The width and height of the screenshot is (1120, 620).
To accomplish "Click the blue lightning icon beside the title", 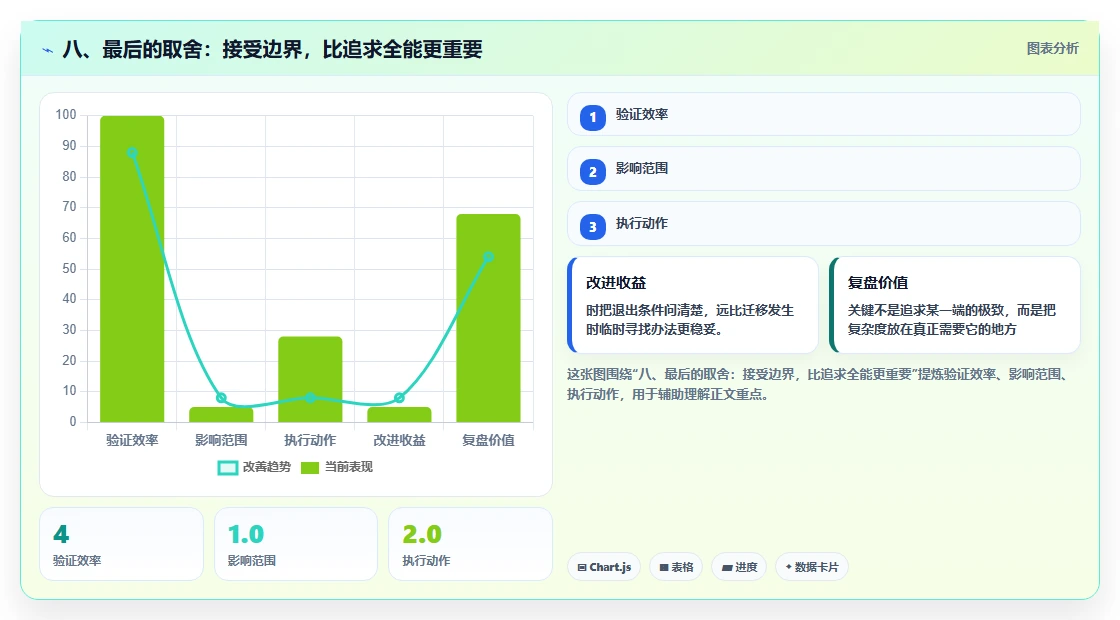I will pos(48,50).
